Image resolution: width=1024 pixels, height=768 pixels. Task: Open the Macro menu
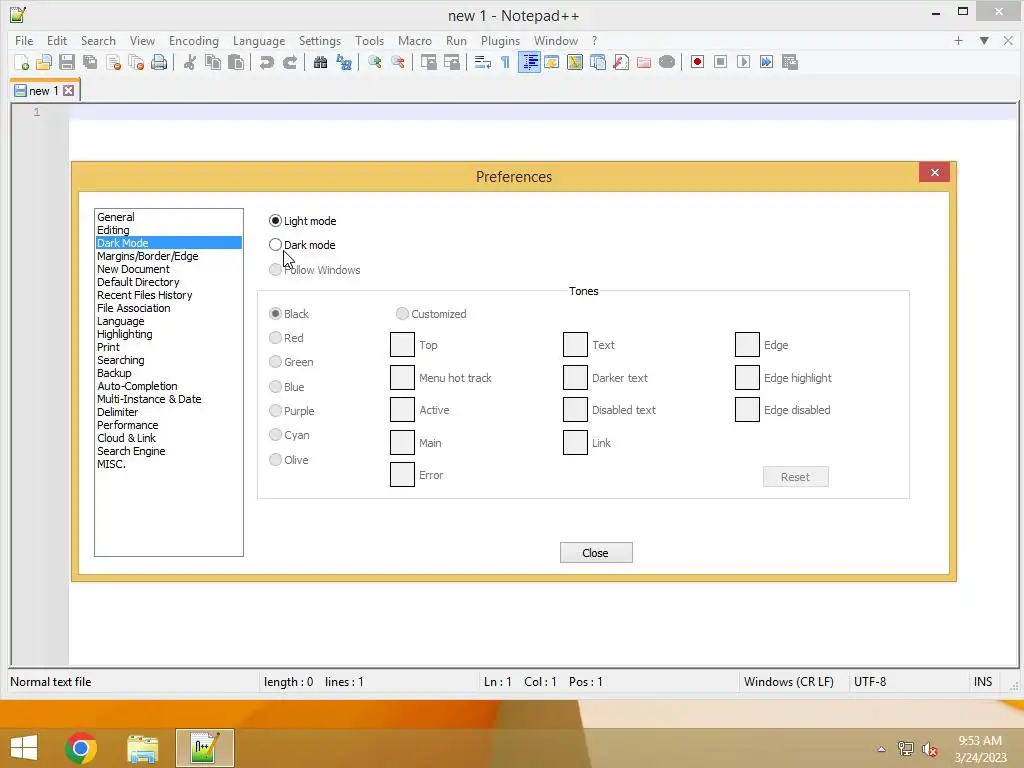coord(415,40)
